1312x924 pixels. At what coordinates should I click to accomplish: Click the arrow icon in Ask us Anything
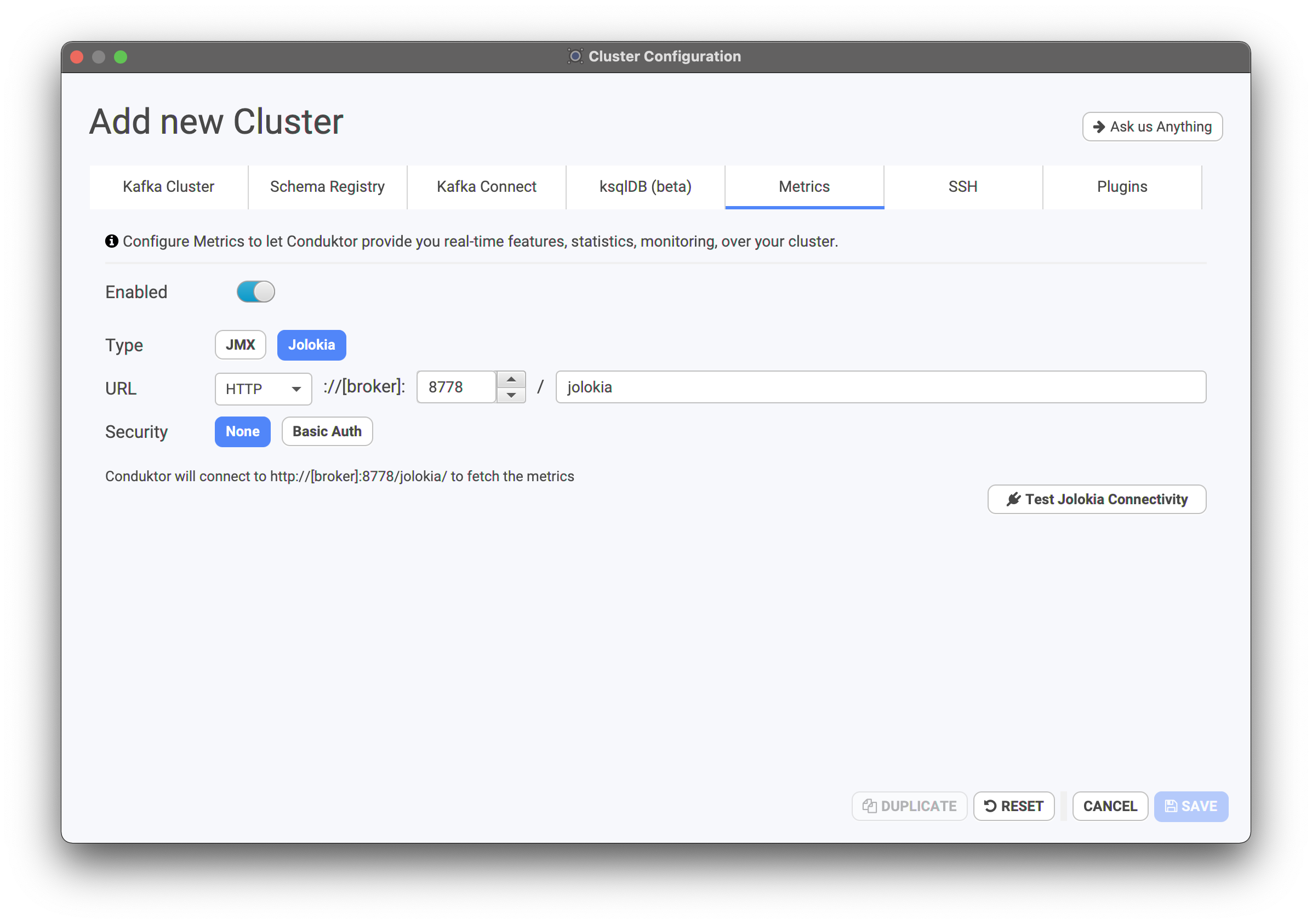[1098, 126]
